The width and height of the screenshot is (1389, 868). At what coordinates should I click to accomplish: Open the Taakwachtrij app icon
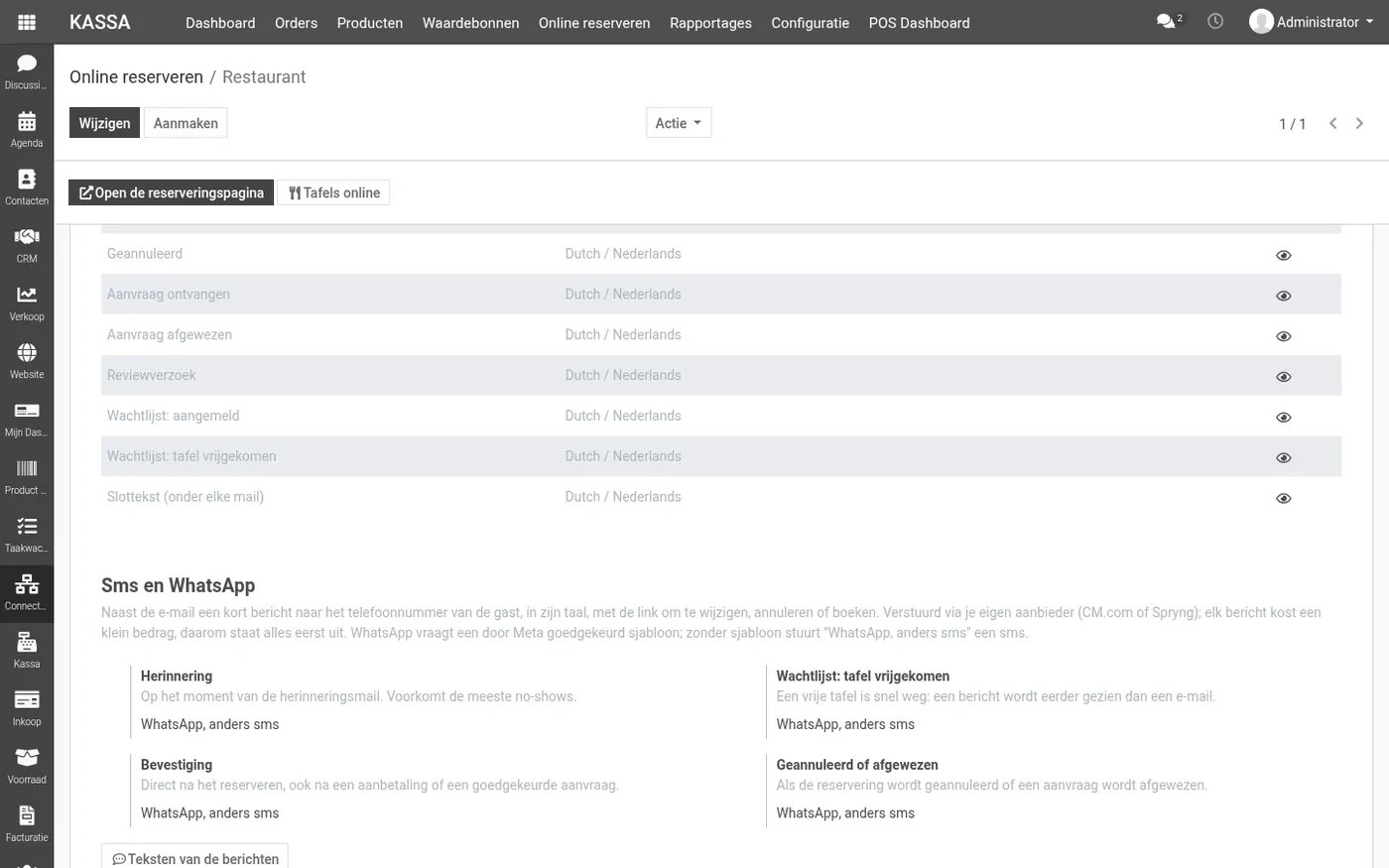[27, 535]
